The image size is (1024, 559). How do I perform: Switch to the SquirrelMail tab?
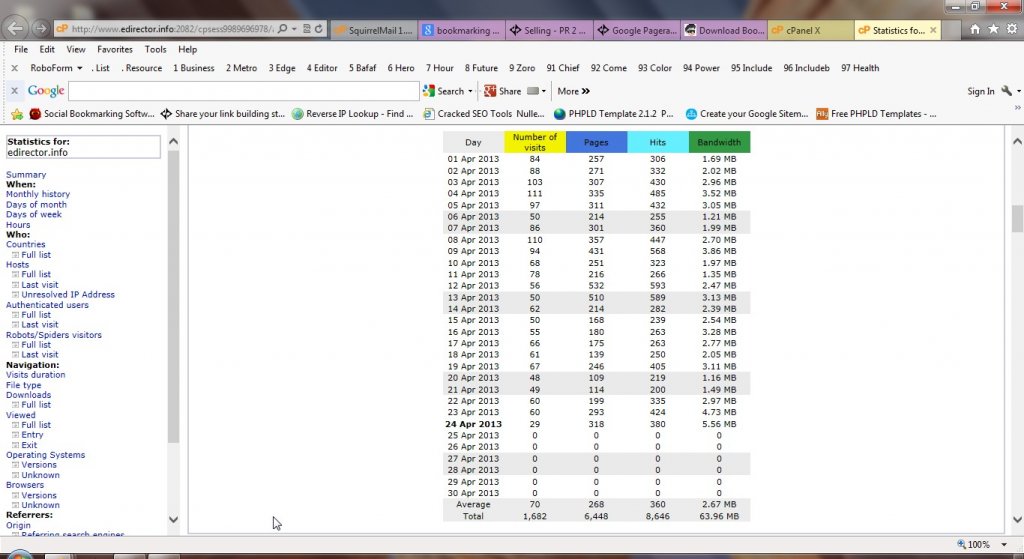point(374,30)
